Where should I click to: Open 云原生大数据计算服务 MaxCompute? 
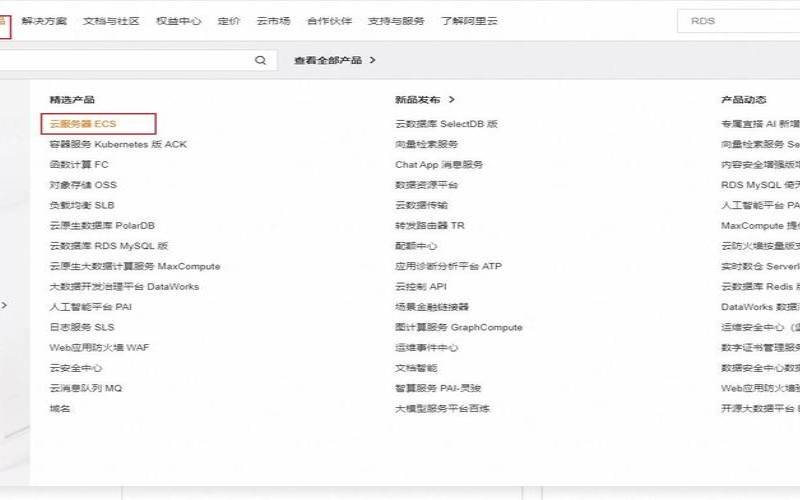[x=135, y=266]
